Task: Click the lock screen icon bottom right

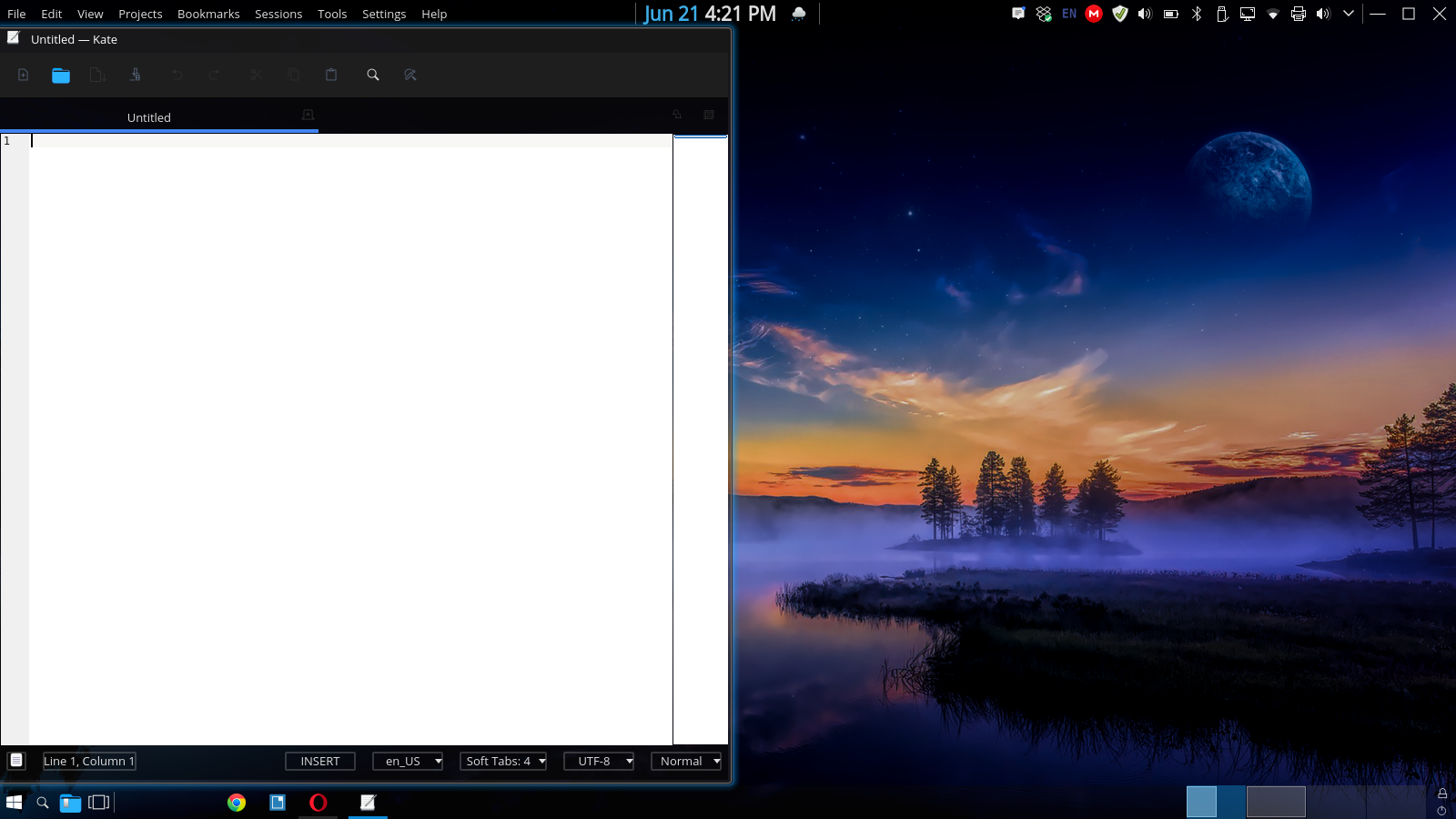Action: click(1442, 794)
